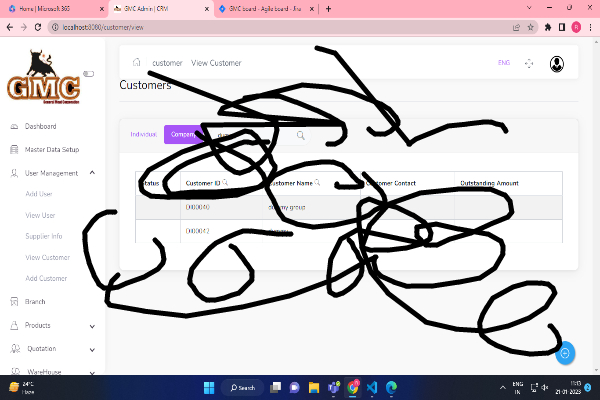
Task: Click the home breadcrumb icon
Action: pyautogui.click(x=137, y=63)
